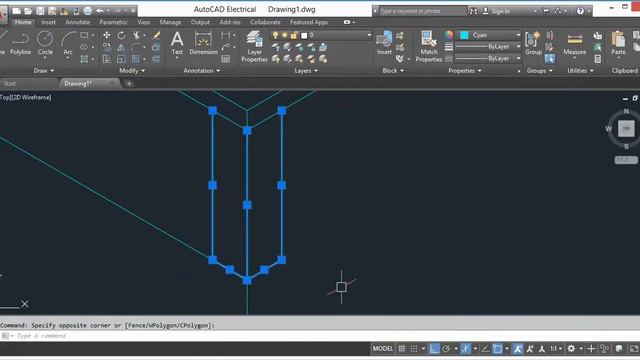Click the MODEL space button

(x=383, y=349)
